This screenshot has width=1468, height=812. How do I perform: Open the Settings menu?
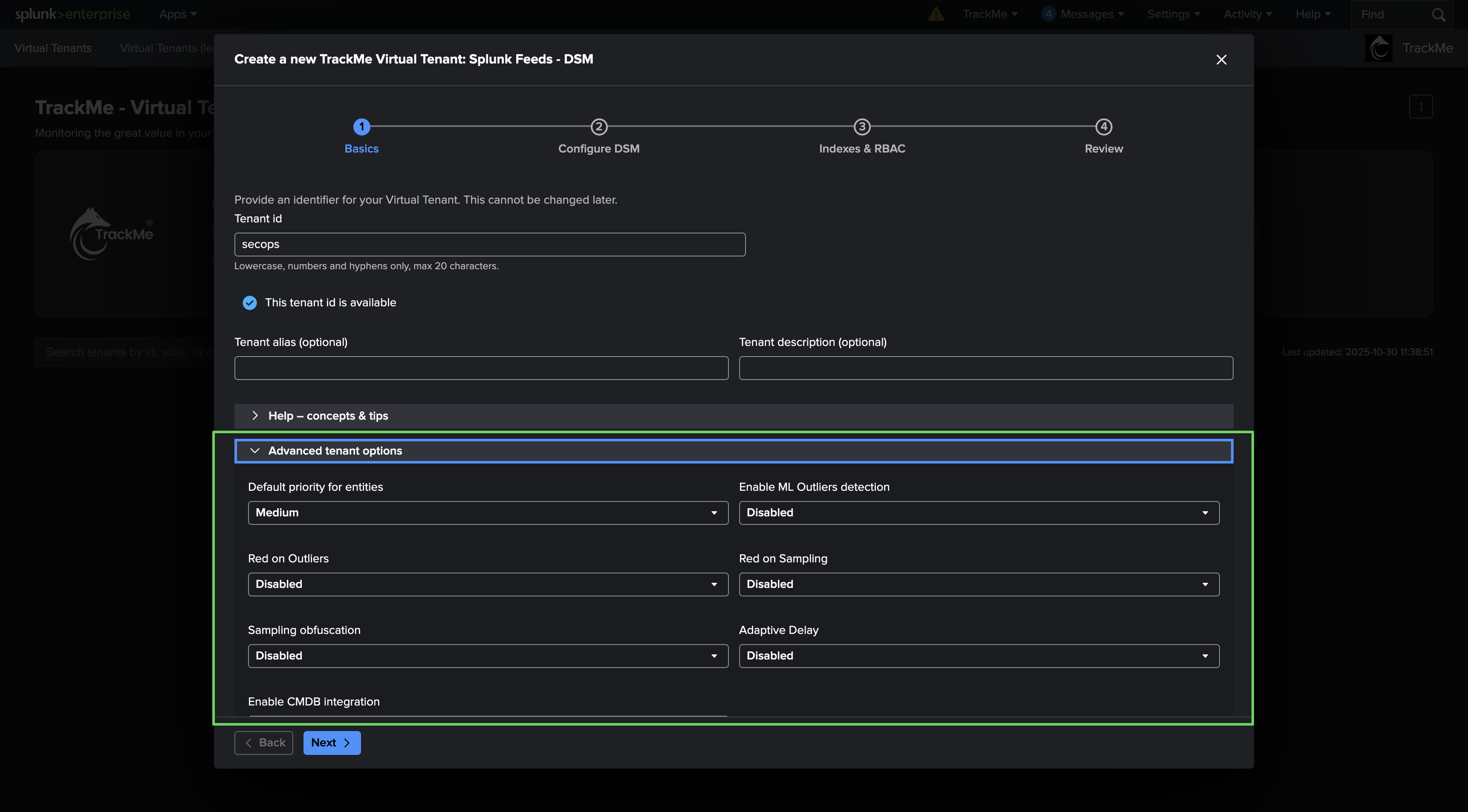click(1173, 14)
